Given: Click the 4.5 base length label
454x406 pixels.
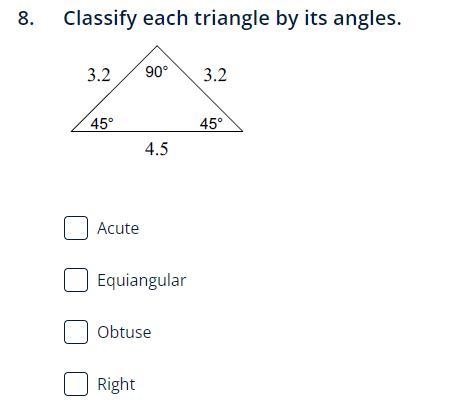Looking at the screenshot, I should [157, 149].
